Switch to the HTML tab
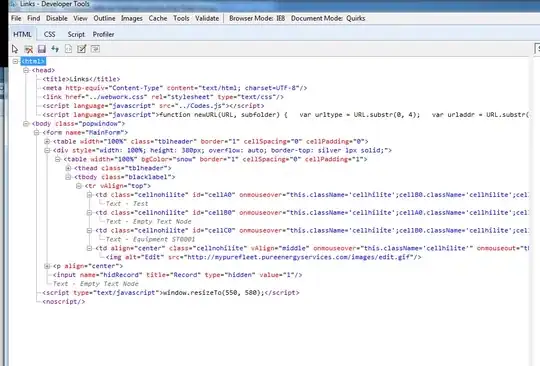The width and height of the screenshot is (540, 366). point(22,34)
